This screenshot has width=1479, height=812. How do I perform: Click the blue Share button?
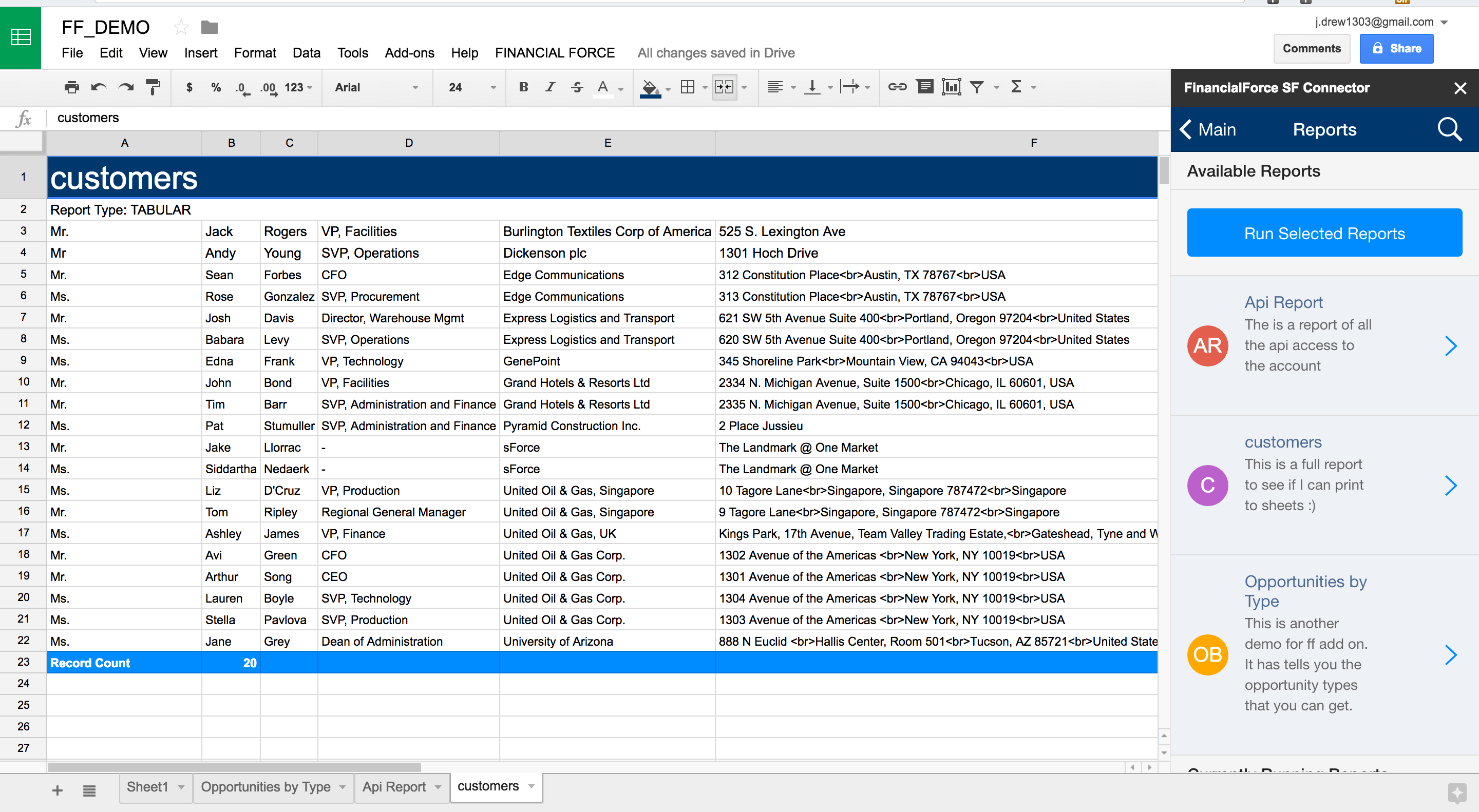coord(1396,49)
